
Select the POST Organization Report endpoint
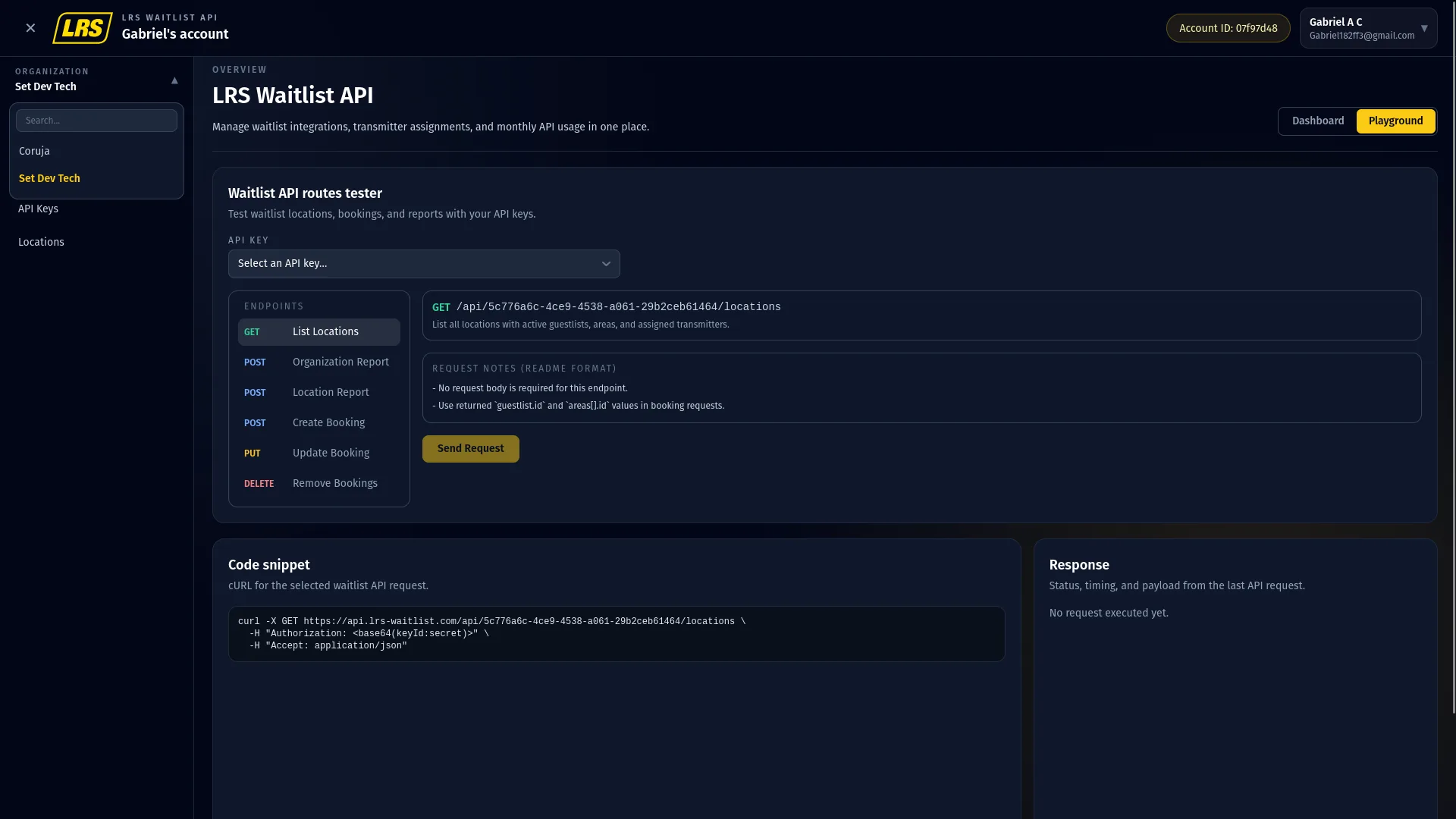(318, 362)
